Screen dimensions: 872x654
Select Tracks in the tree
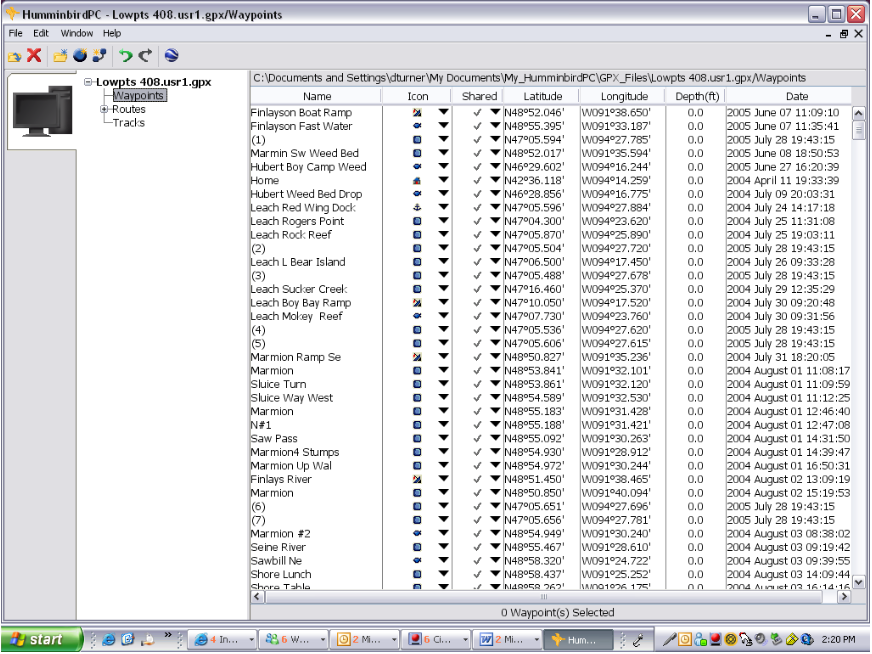coord(128,123)
